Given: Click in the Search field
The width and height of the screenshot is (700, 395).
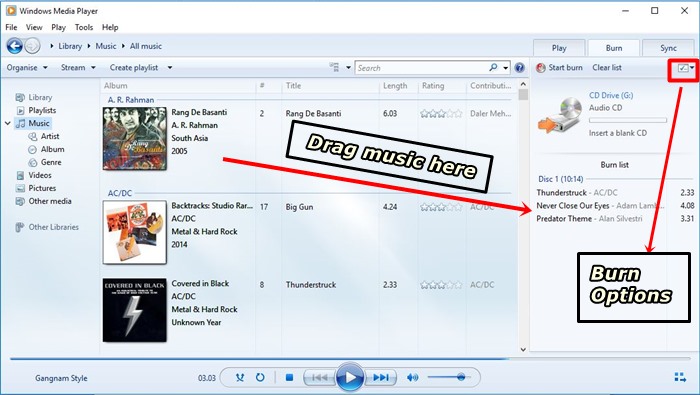Looking at the screenshot, I should (422, 68).
